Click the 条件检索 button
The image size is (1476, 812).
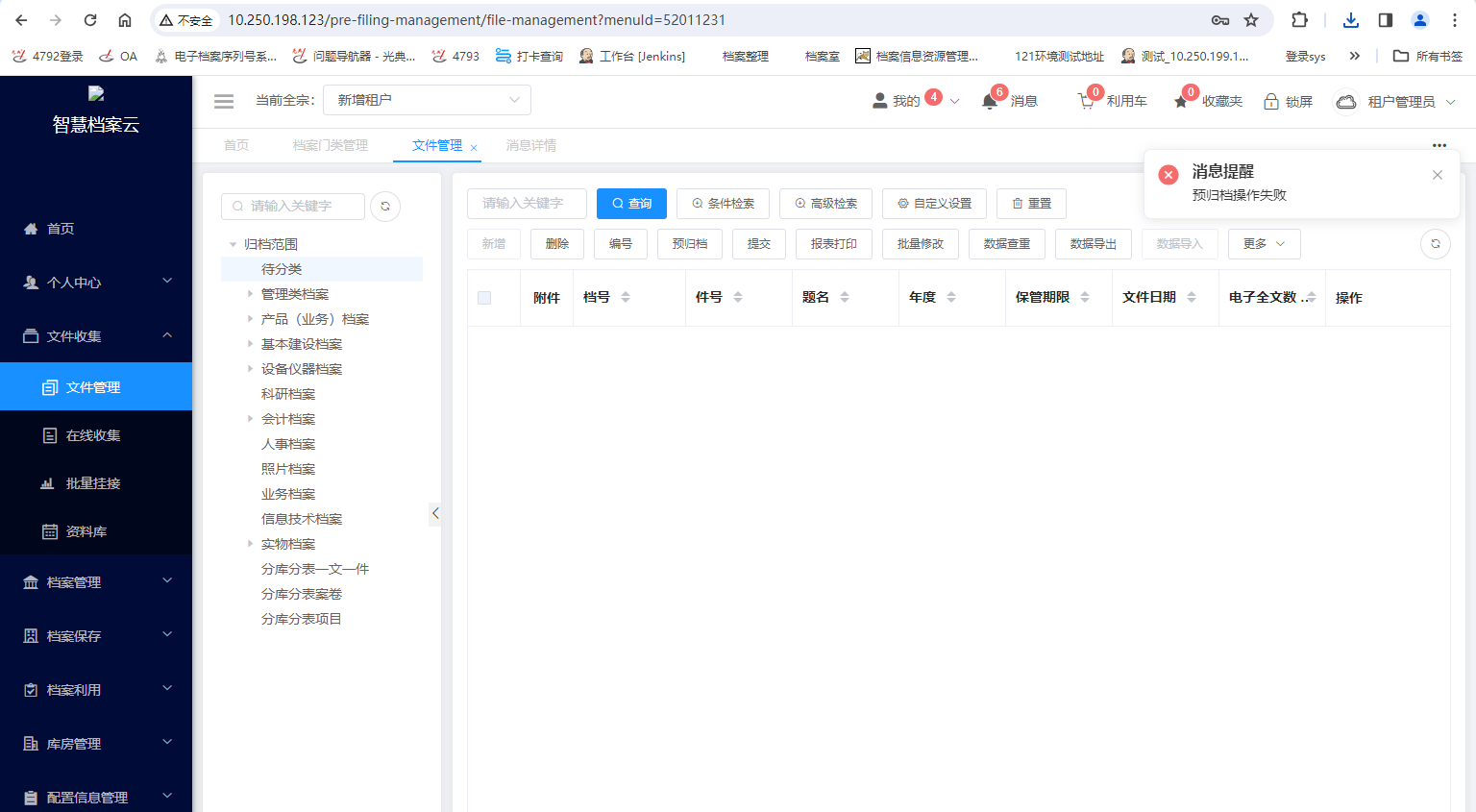[723, 204]
